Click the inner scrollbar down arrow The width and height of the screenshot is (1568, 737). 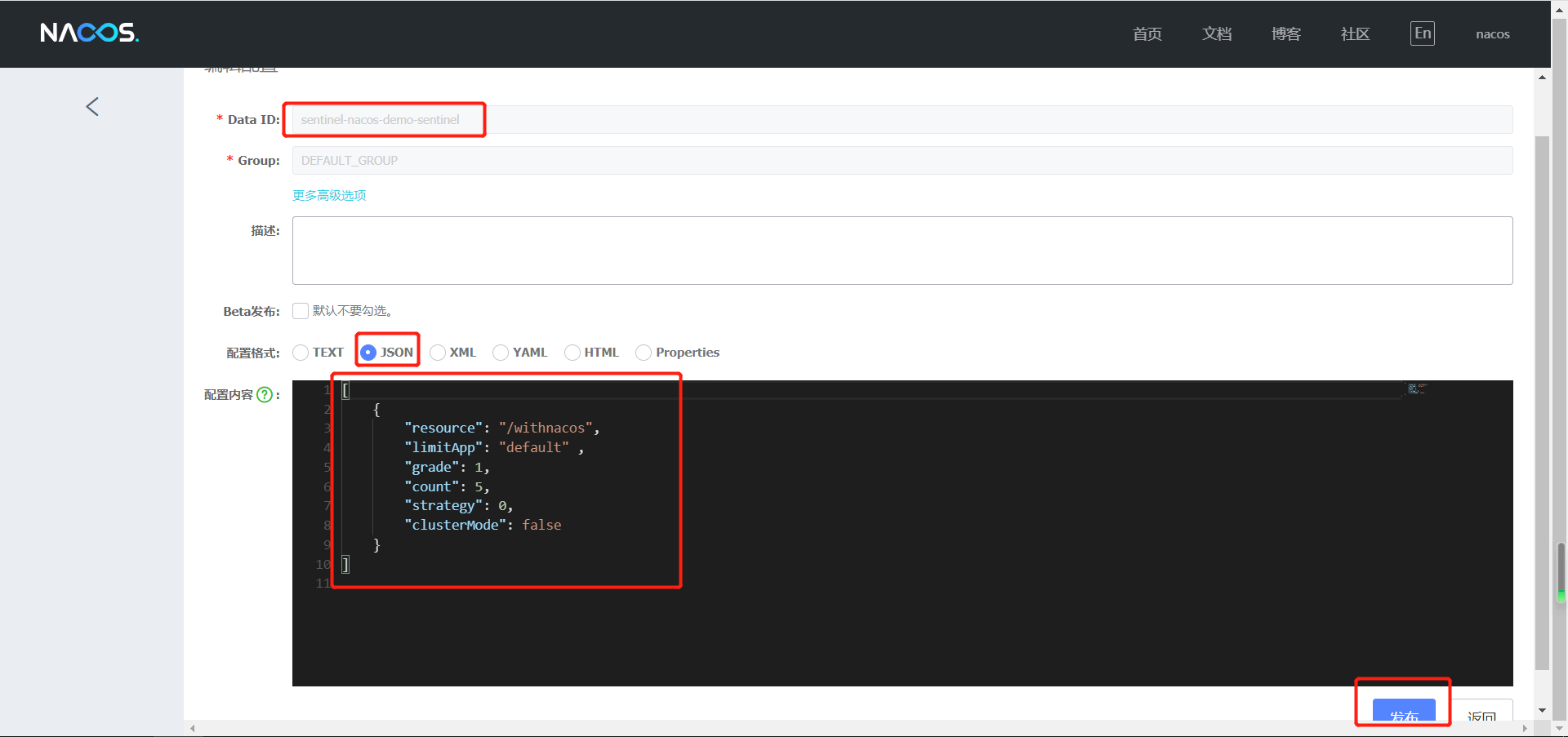[1542, 711]
